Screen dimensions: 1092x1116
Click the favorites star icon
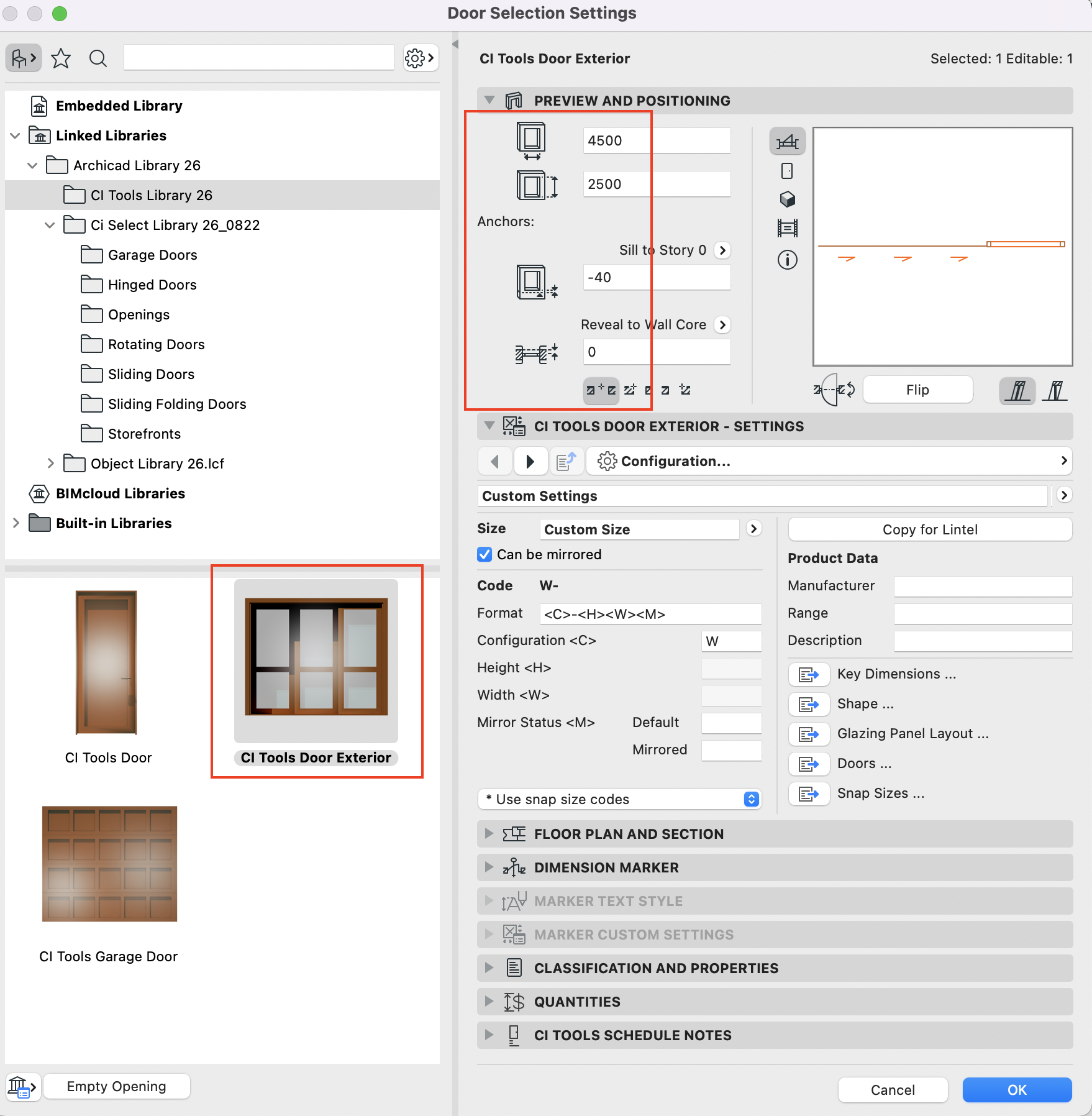coord(61,58)
